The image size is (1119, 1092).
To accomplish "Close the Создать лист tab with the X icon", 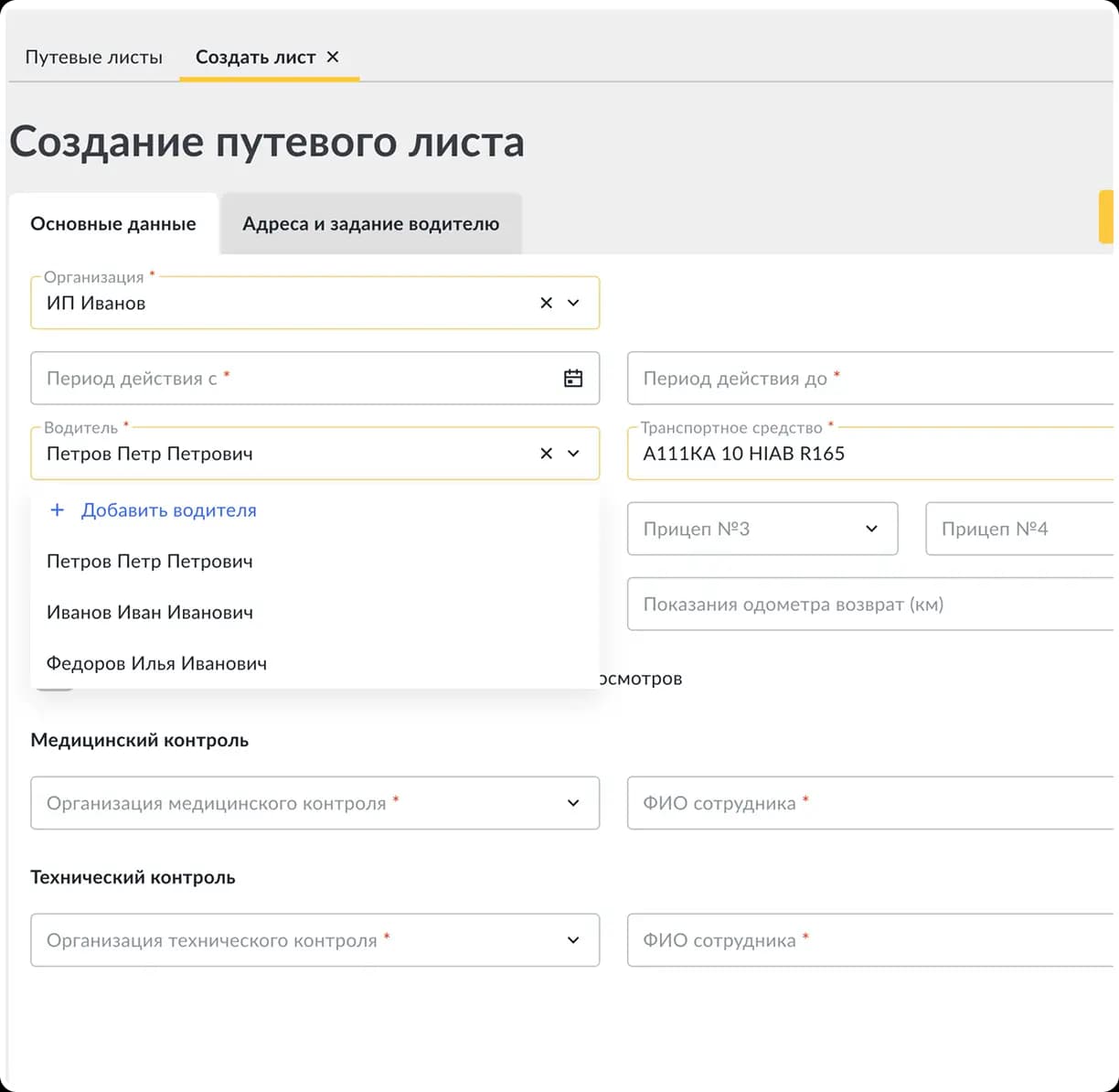I will 333,57.
